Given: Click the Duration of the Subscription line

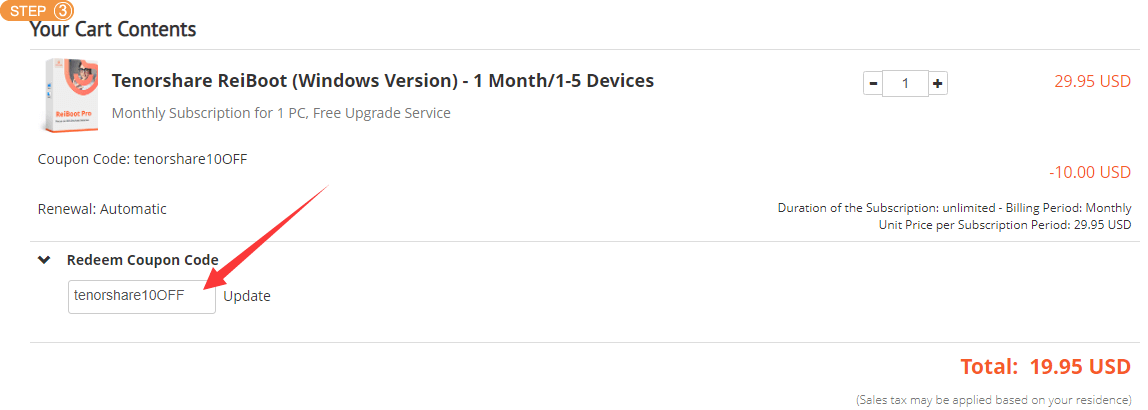Looking at the screenshot, I should point(954,208).
